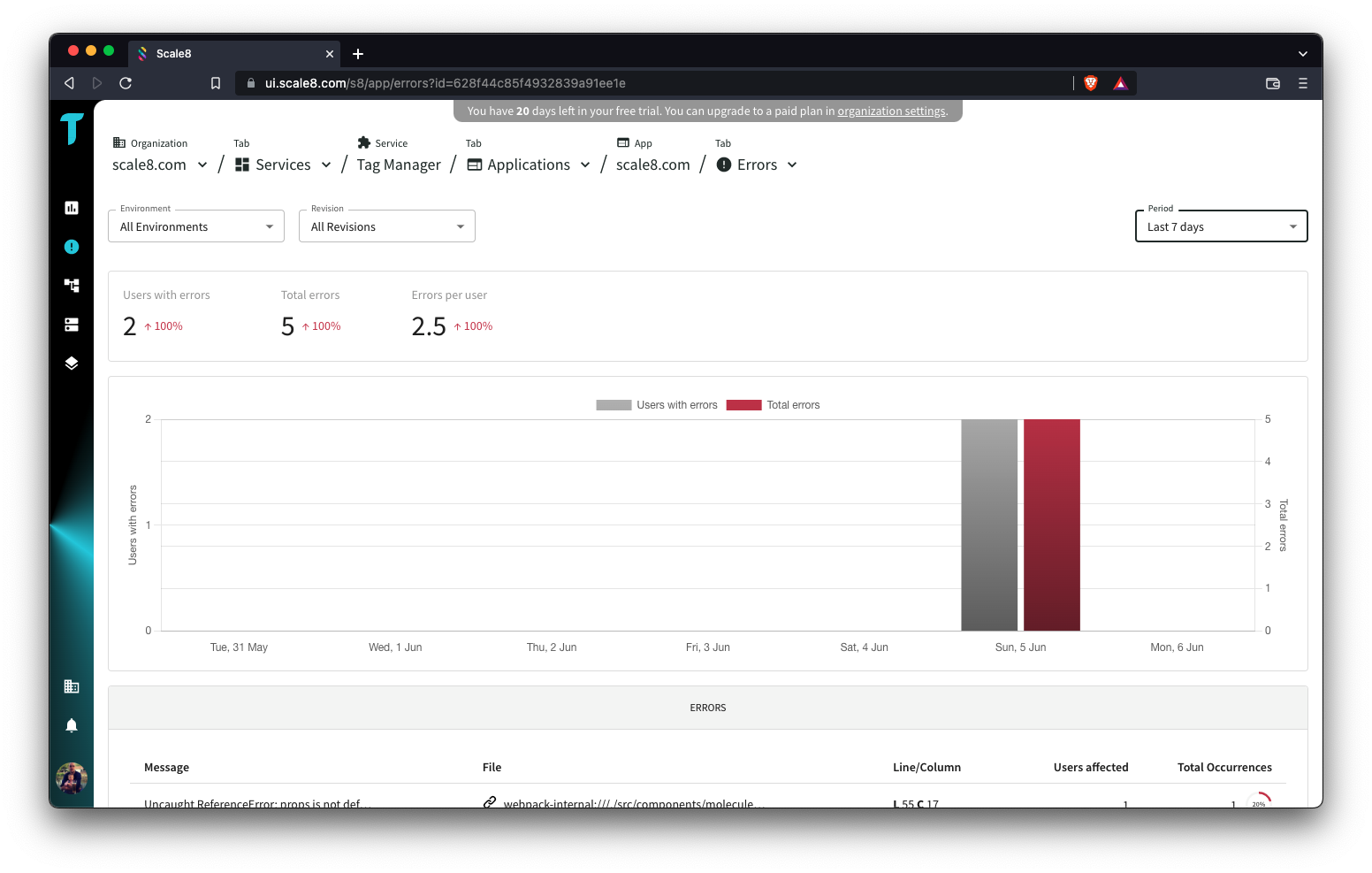1372x873 pixels.
Task: Click the teal logo in the sidebar
Action: tap(72, 129)
